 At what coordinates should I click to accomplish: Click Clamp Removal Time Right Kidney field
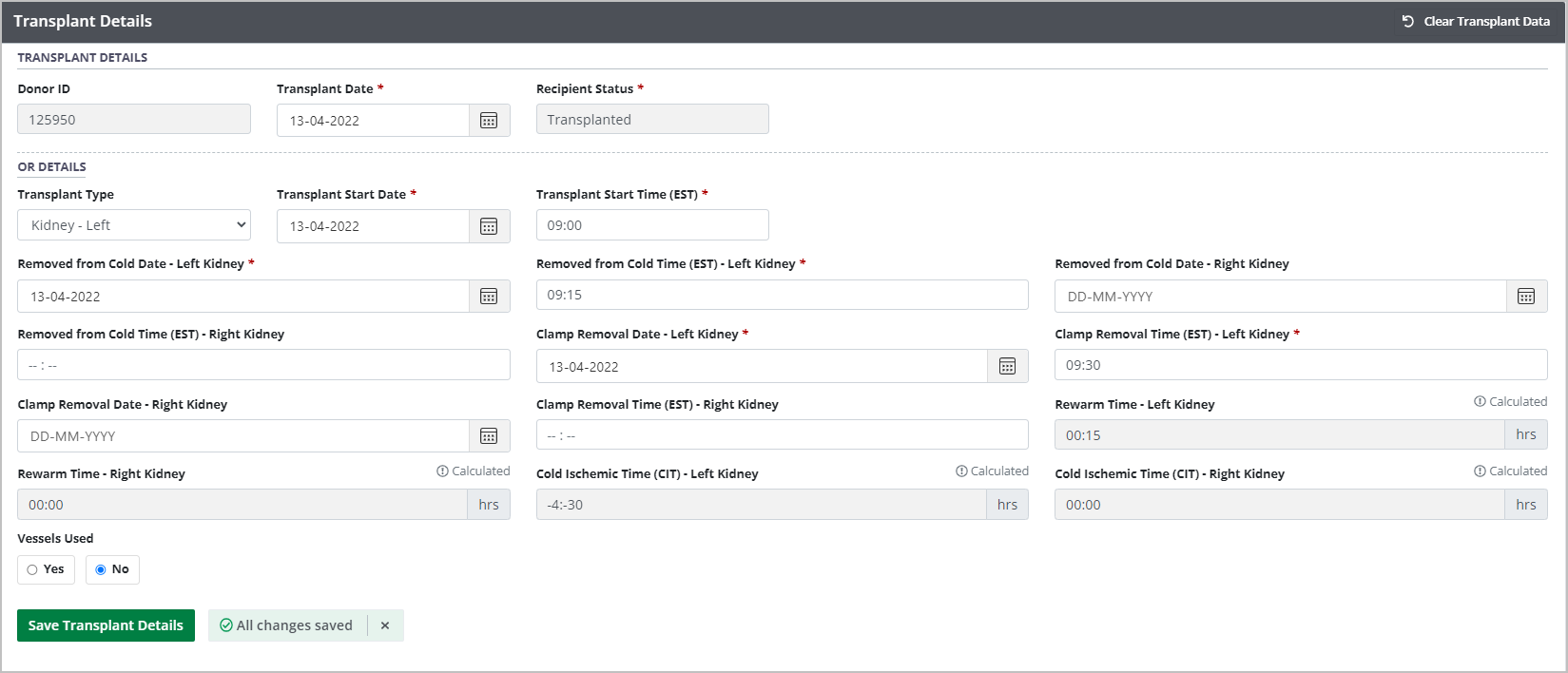click(x=782, y=435)
